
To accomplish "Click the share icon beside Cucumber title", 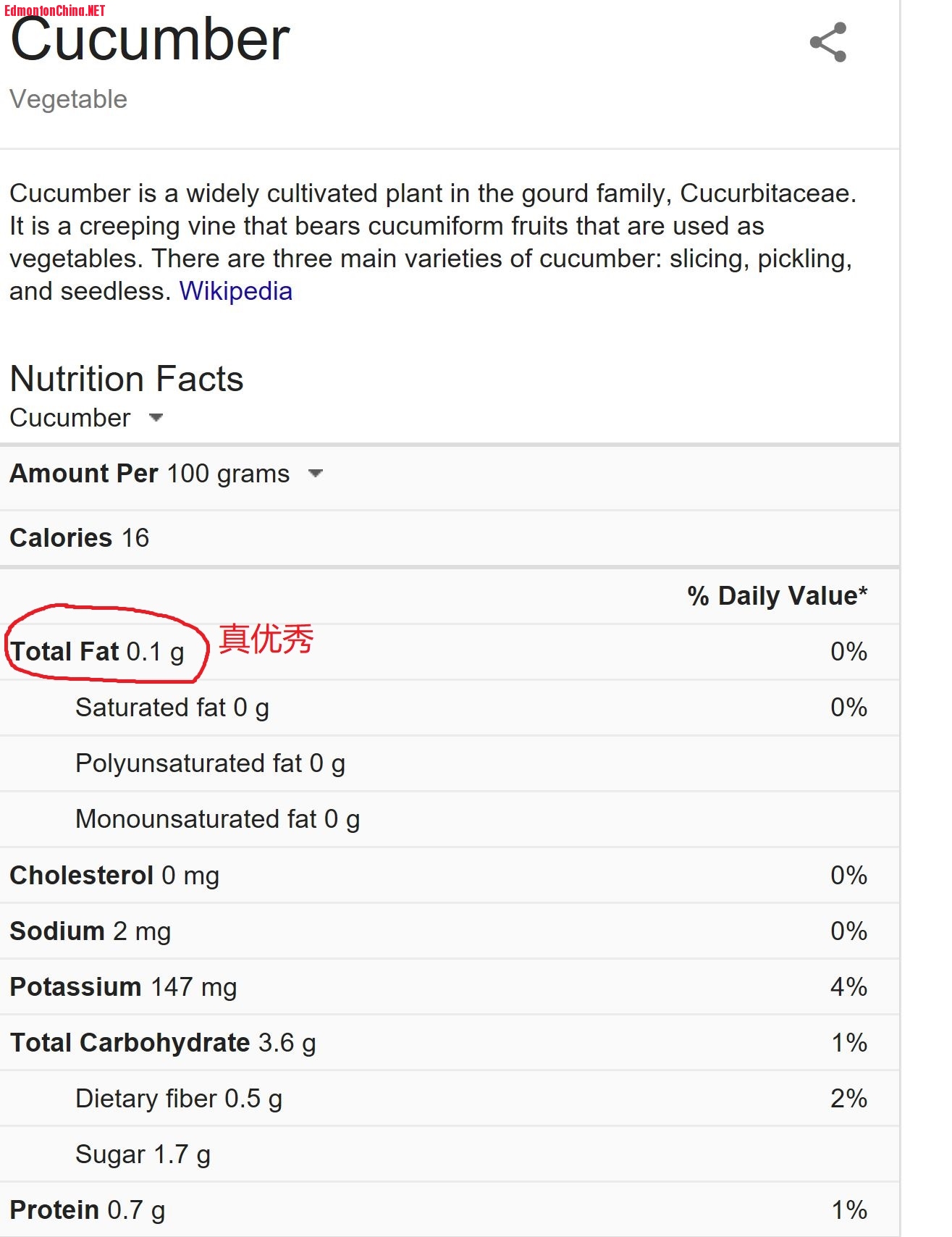I will pos(828,42).
